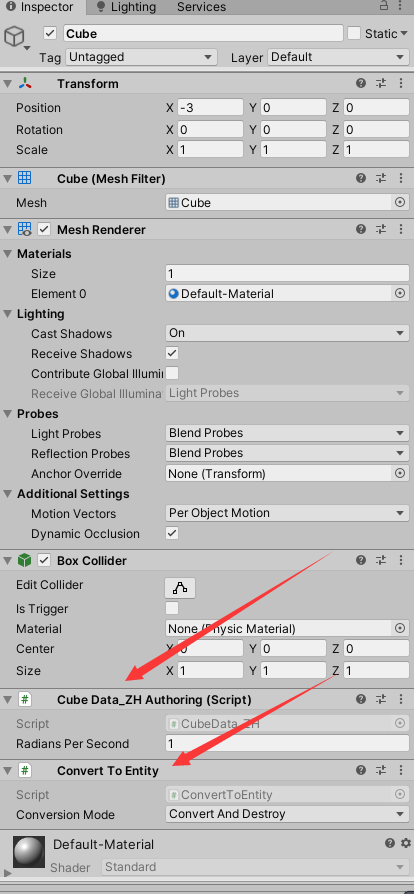Open Default-Material gear settings icon

tap(405, 843)
